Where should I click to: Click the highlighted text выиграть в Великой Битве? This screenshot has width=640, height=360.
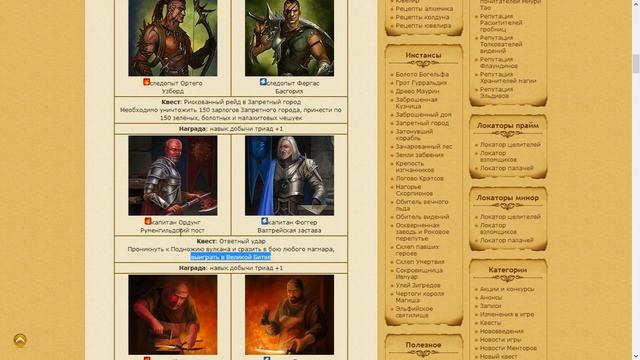pos(231,257)
